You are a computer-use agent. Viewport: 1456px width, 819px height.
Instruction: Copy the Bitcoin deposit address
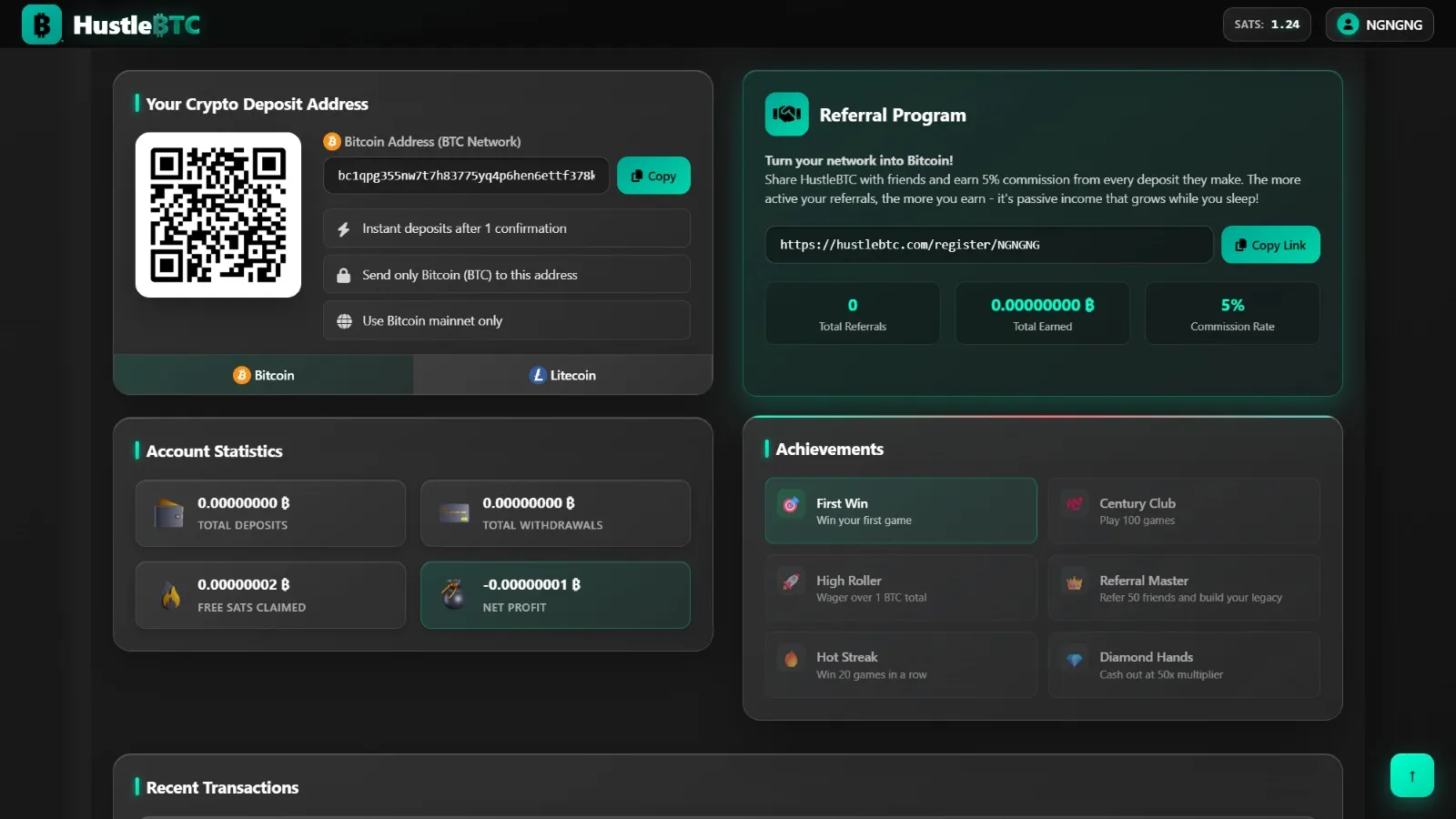pos(653,176)
